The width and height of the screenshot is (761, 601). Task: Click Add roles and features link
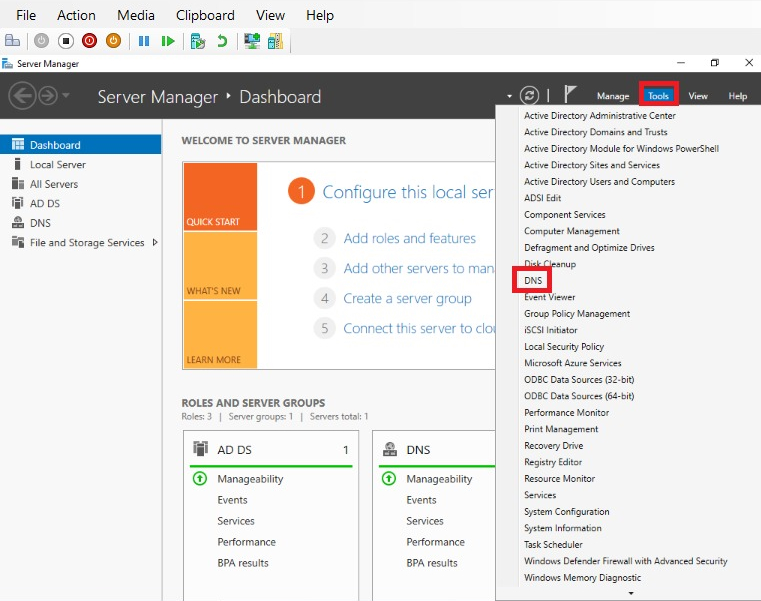click(410, 238)
